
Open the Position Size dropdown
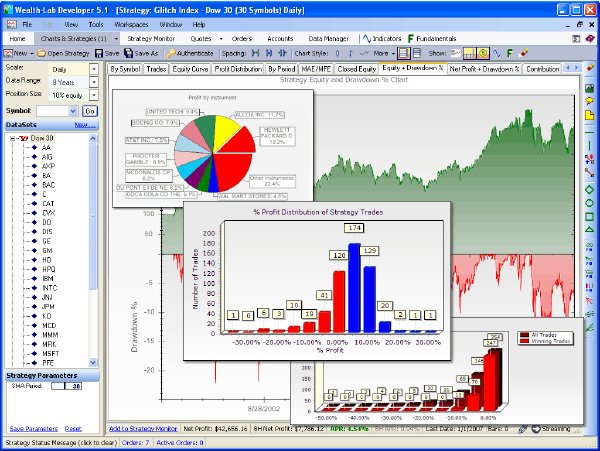[x=94, y=95]
